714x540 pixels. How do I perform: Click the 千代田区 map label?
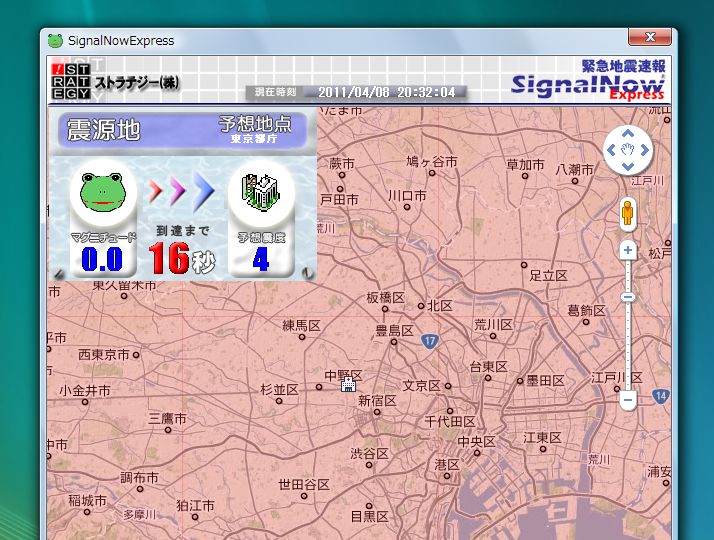450,422
